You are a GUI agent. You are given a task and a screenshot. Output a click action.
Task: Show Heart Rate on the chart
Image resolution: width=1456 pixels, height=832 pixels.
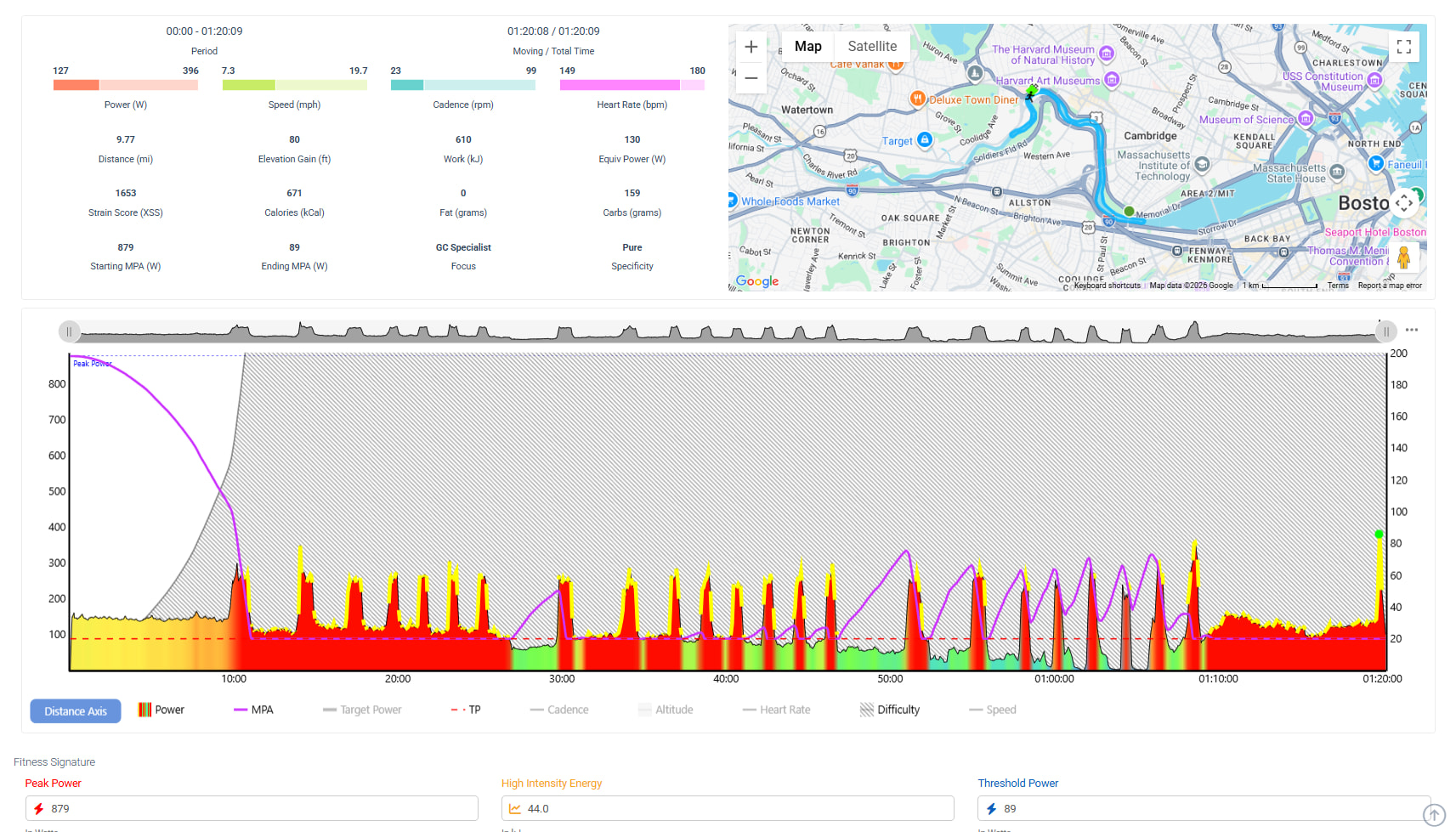(776, 710)
